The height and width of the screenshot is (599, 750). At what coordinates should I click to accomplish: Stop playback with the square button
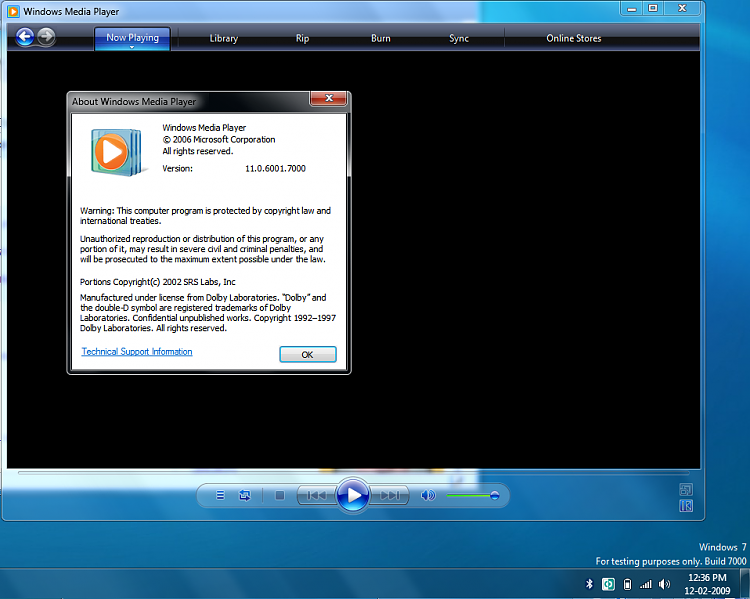(x=280, y=495)
